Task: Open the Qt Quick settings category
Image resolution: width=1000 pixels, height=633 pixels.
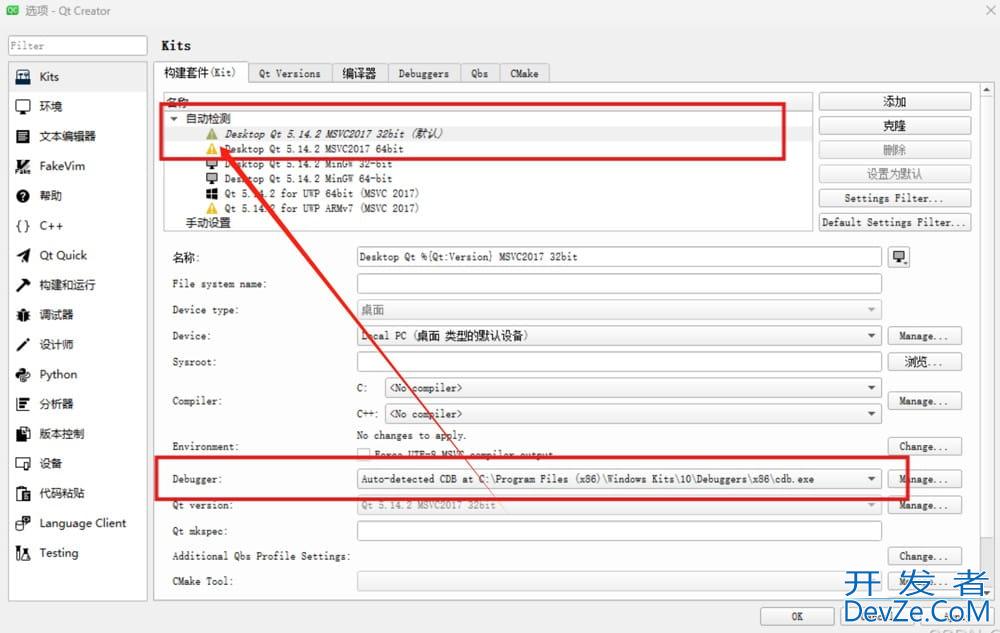Action: point(78,256)
